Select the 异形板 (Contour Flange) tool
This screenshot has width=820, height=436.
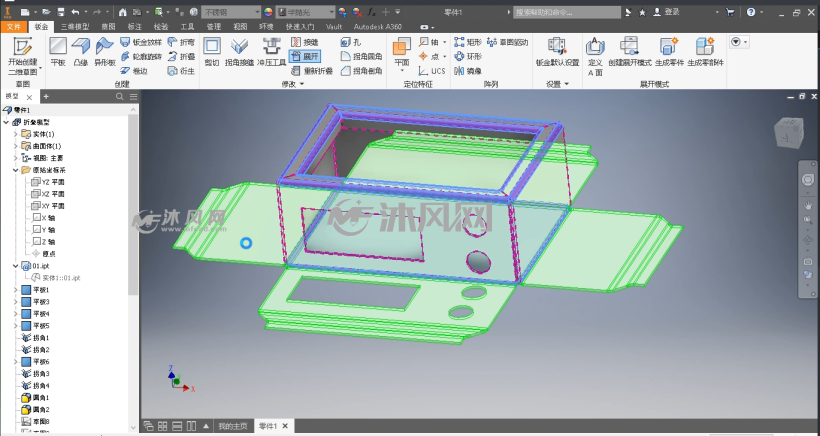click(105, 52)
